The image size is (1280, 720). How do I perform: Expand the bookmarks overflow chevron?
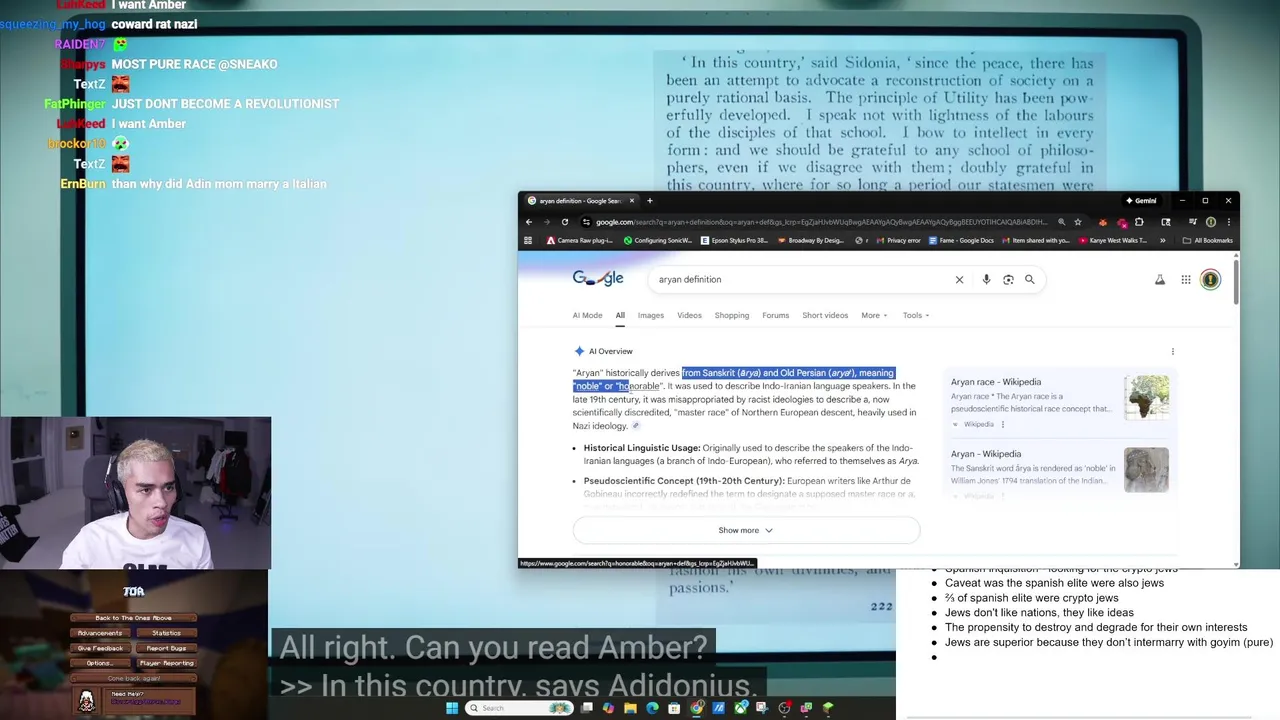tap(1163, 240)
